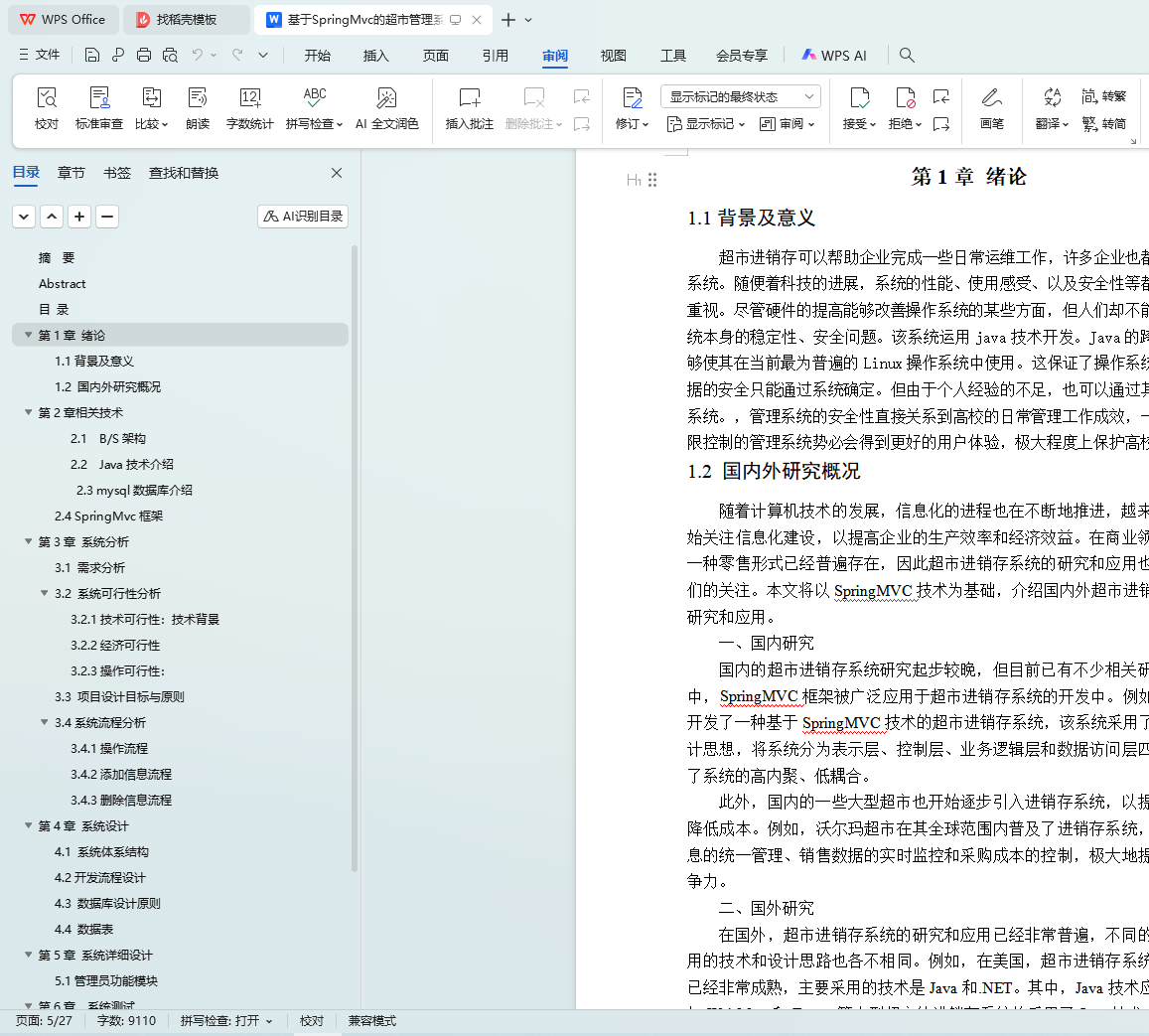Click the 校对 proofreading icon in the ribbon

click(46, 107)
